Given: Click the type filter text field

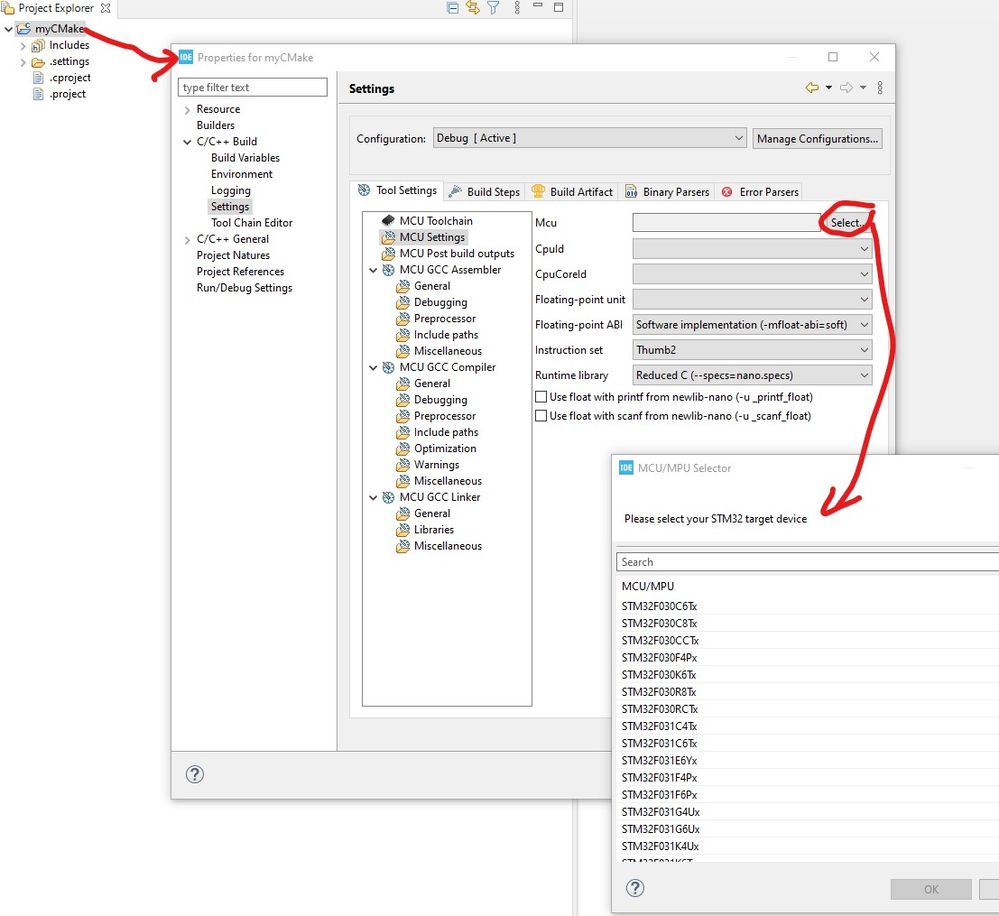Looking at the screenshot, I should [x=252, y=87].
